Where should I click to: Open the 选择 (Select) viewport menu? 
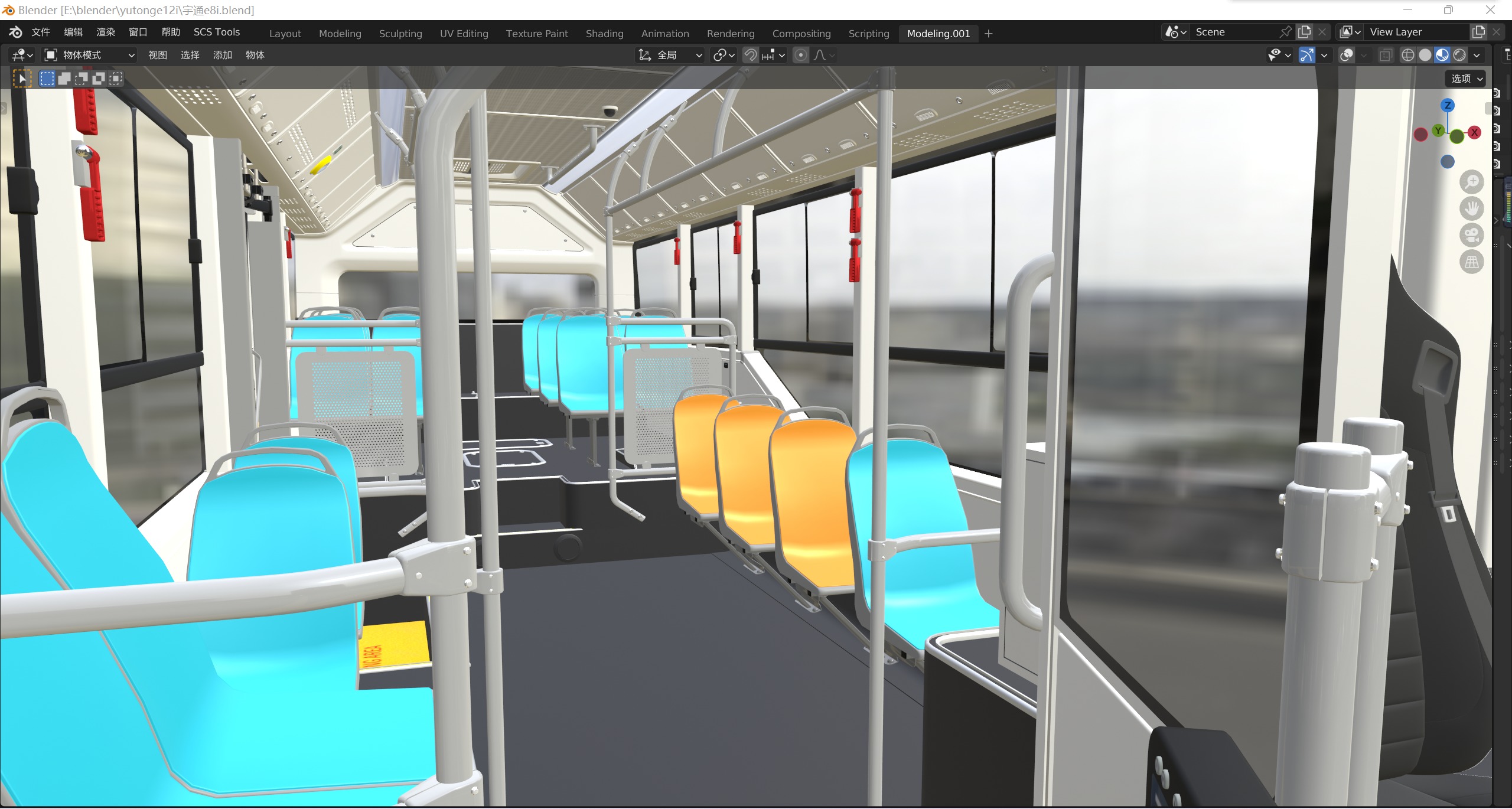coord(190,55)
